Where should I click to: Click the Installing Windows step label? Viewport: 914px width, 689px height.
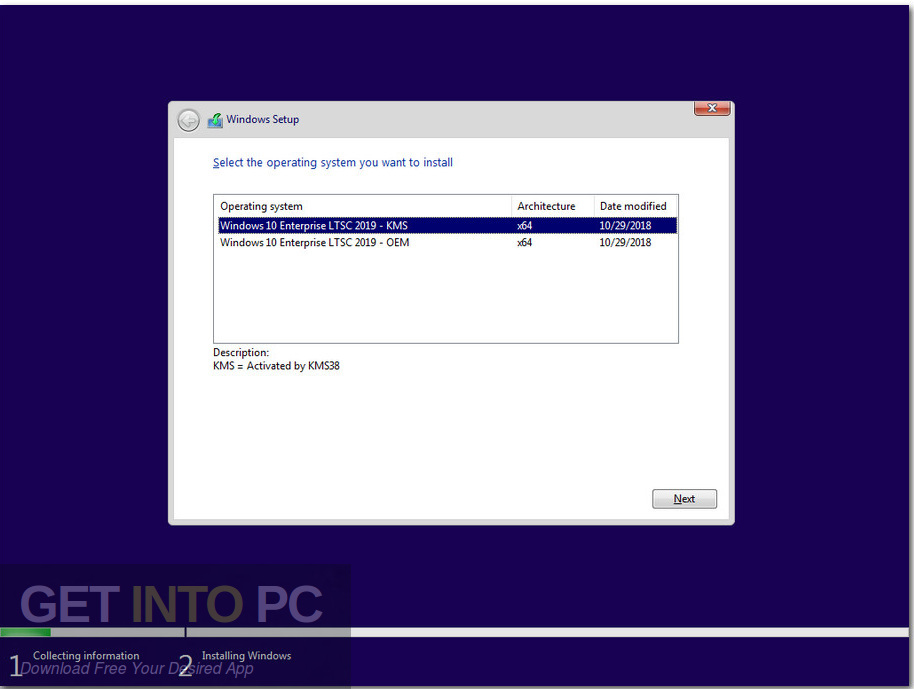(x=246, y=655)
